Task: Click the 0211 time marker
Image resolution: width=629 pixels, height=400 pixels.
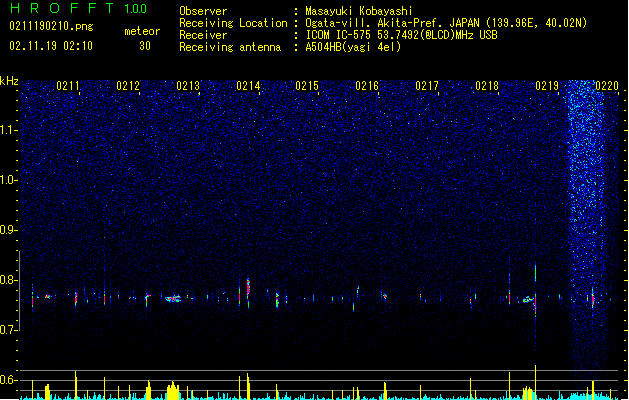Action: pyautogui.click(x=68, y=86)
